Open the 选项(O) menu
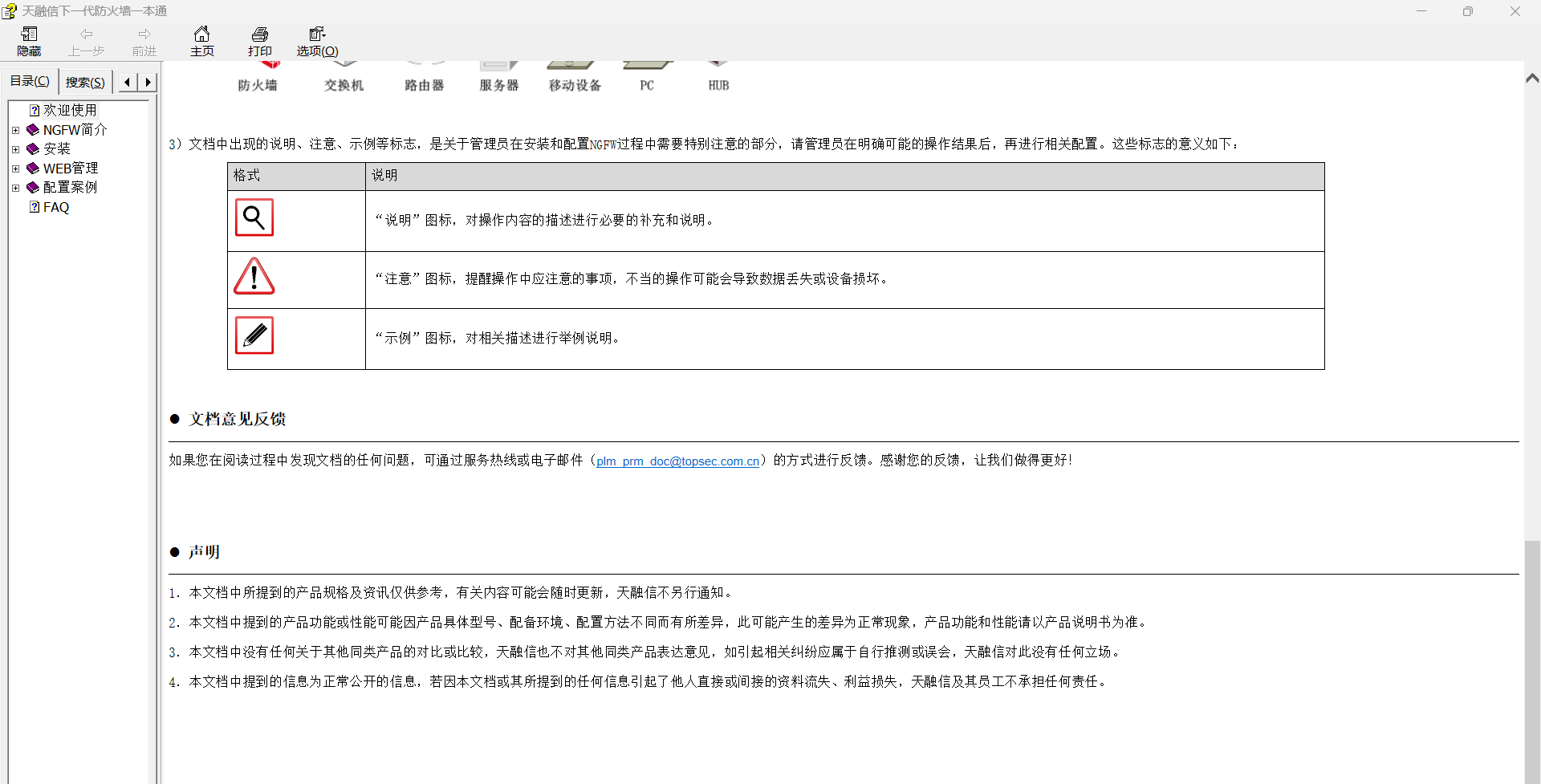The height and width of the screenshot is (784, 1541). [x=317, y=40]
